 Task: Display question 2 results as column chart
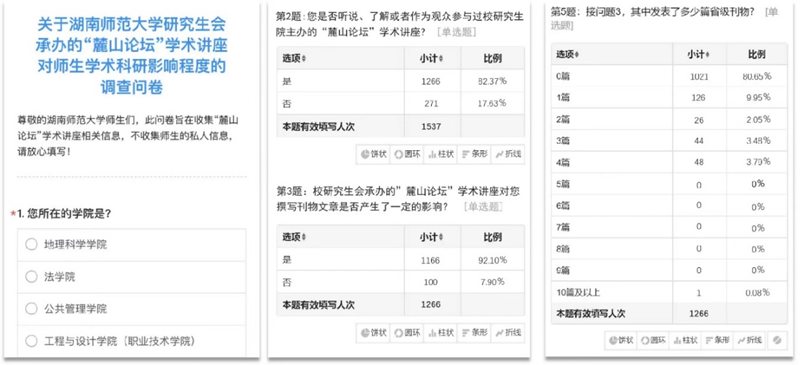[x=440, y=154]
